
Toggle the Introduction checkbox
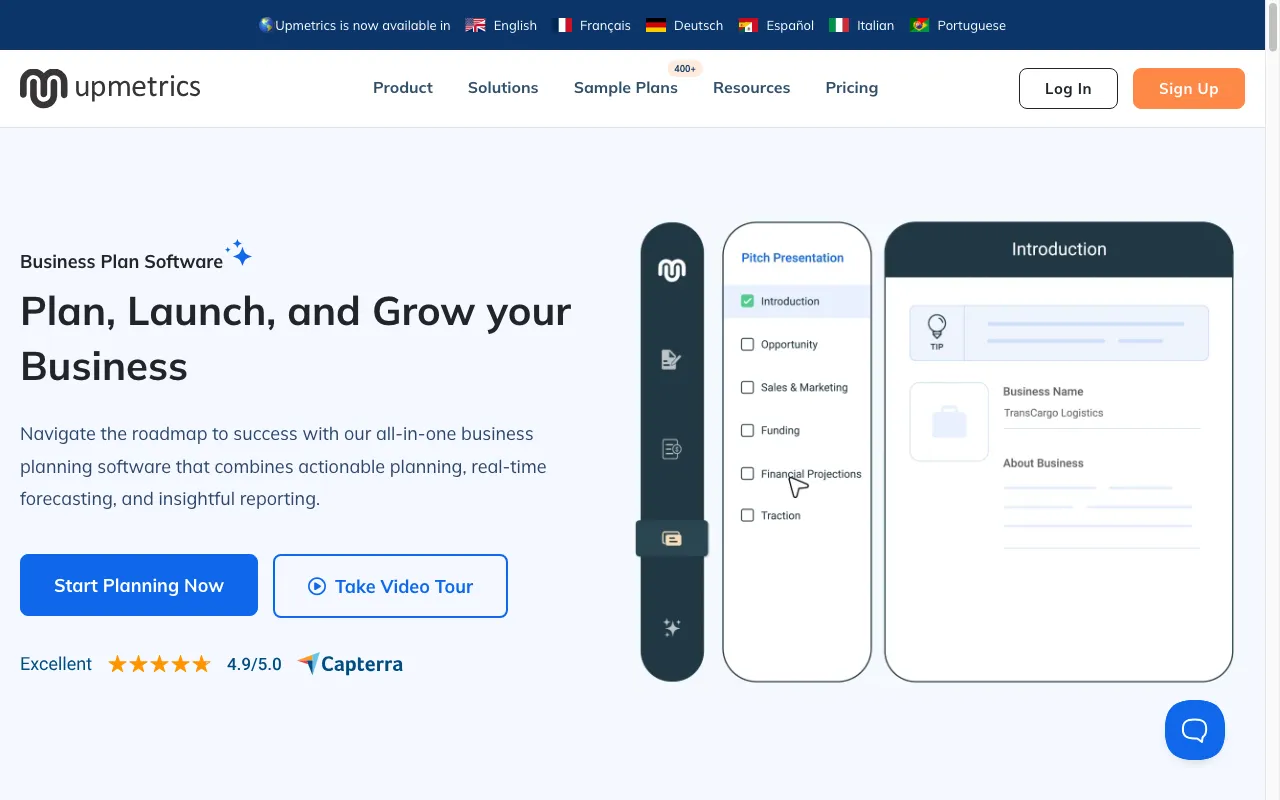[747, 301]
